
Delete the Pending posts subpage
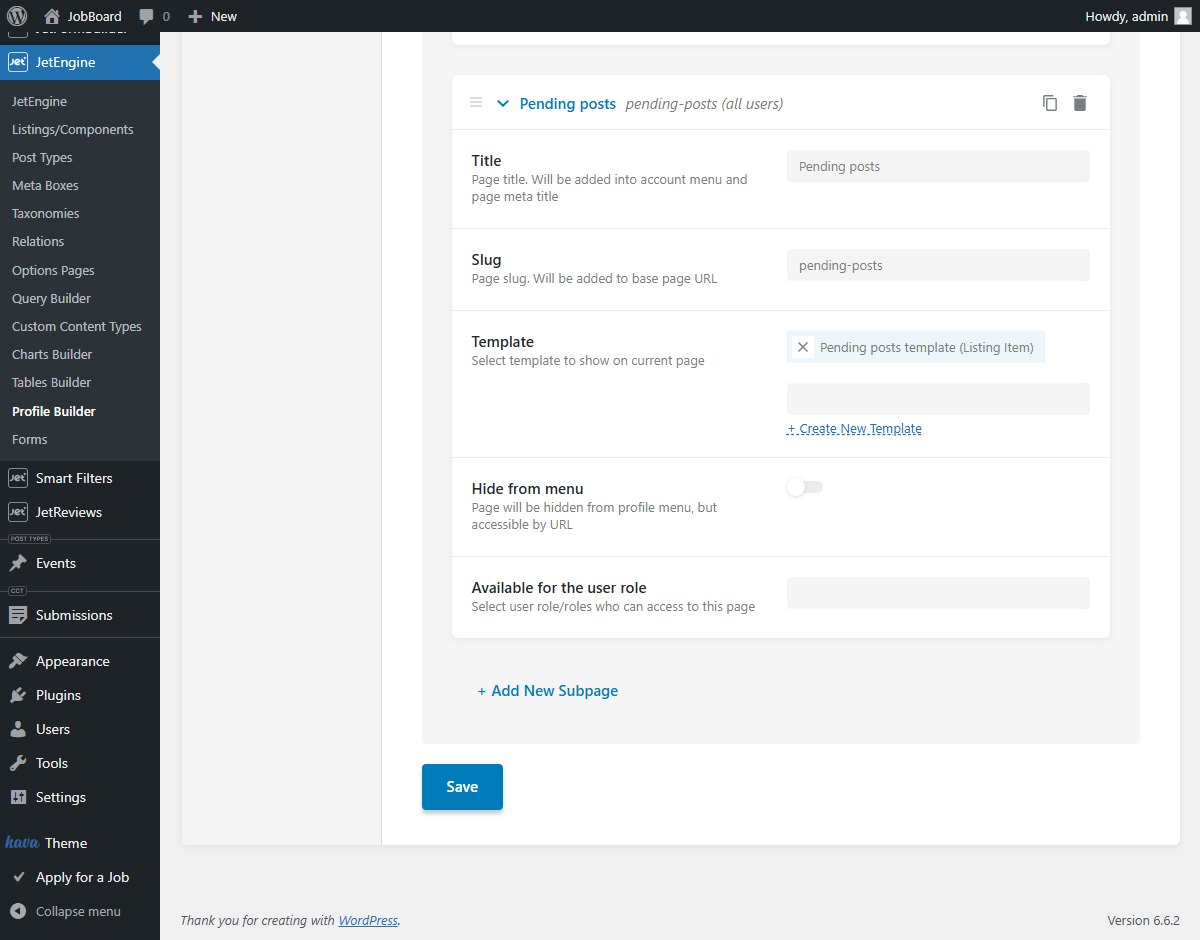[x=1080, y=103]
